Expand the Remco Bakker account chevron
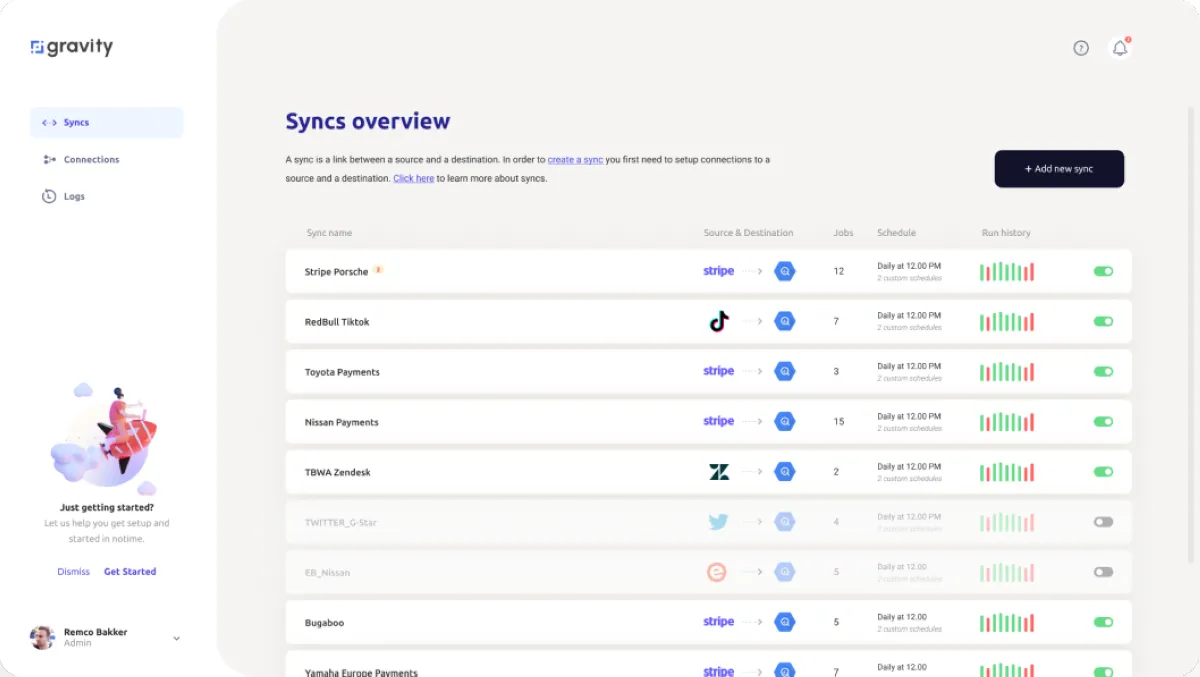Screen dimensions: 1200x677 click(x=177, y=638)
